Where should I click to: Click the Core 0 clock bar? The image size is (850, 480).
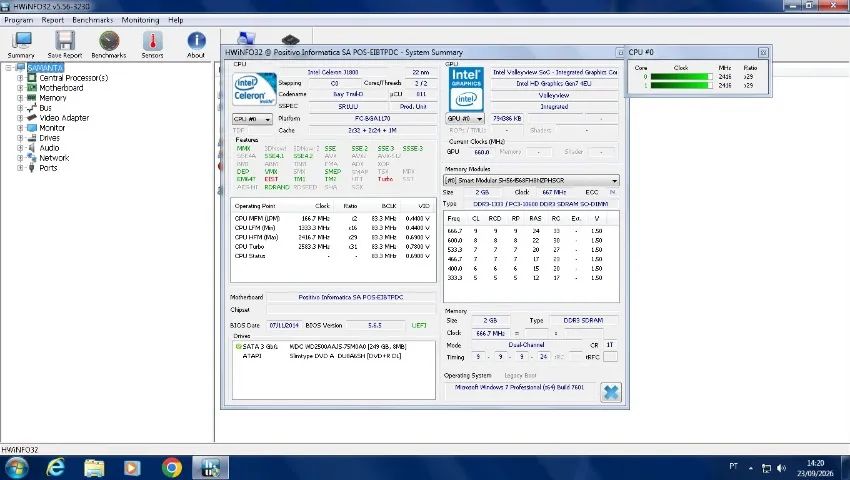[x=681, y=77]
